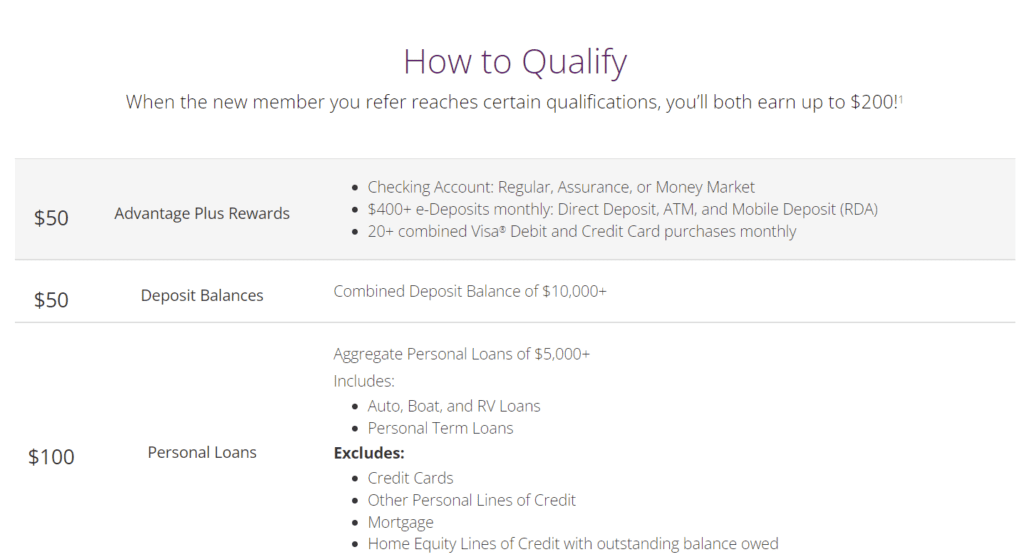This screenshot has height=557, width=1024.
Task: Click "Combined Deposit Balance of $10,000+" text
Action: coord(470,291)
